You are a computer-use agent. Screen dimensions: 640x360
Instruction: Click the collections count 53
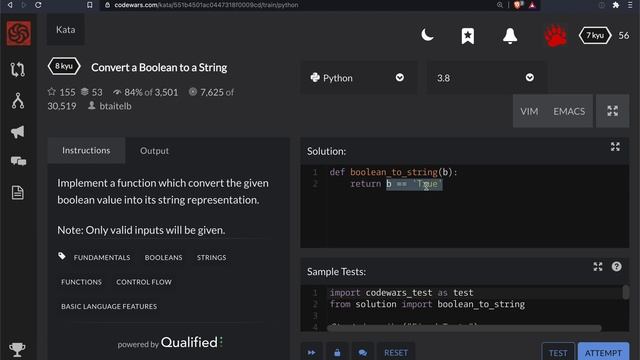pyautogui.click(x=92, y=92)
